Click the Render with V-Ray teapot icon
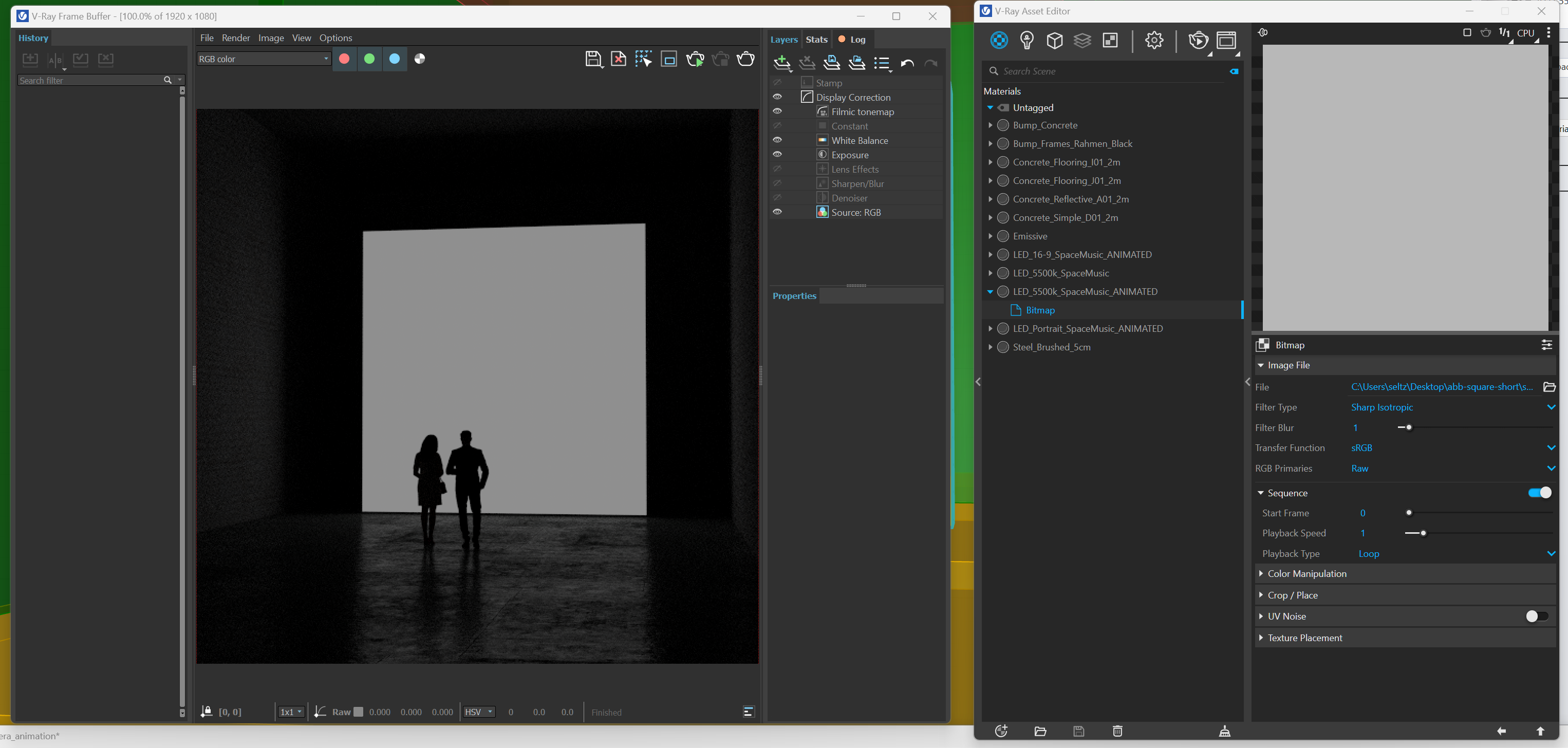This screenshot has width=1568, height=748. pos(1199,40)
